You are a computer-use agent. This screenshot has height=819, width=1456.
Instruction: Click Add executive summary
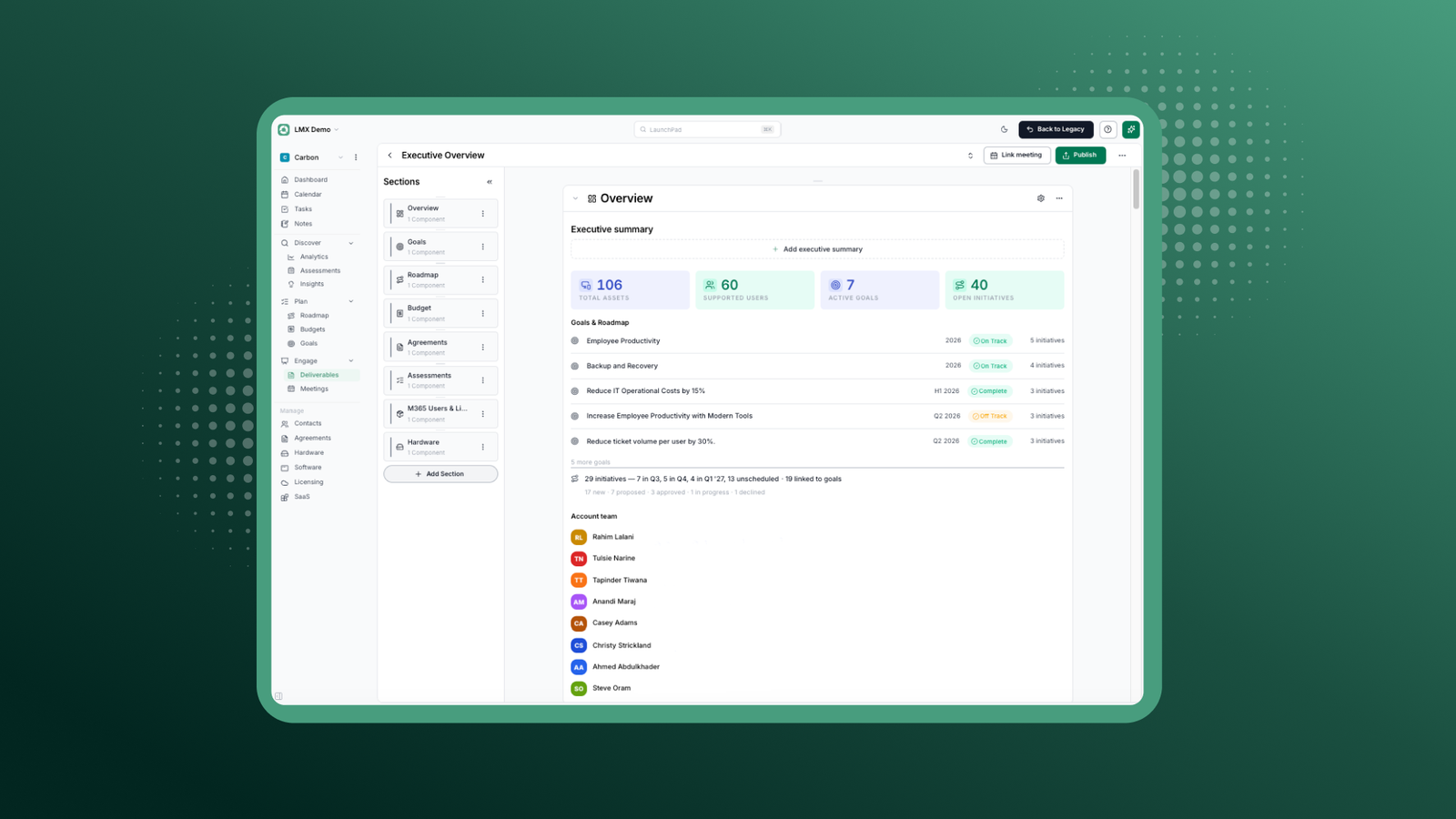pyautogui.click(x=817, y=249)
